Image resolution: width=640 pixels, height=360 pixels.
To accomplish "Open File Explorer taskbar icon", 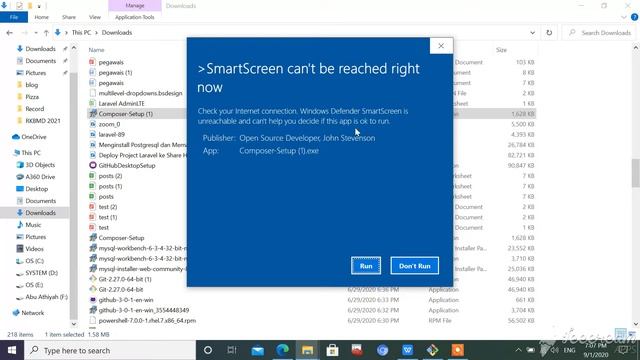I will coord(307,350).
